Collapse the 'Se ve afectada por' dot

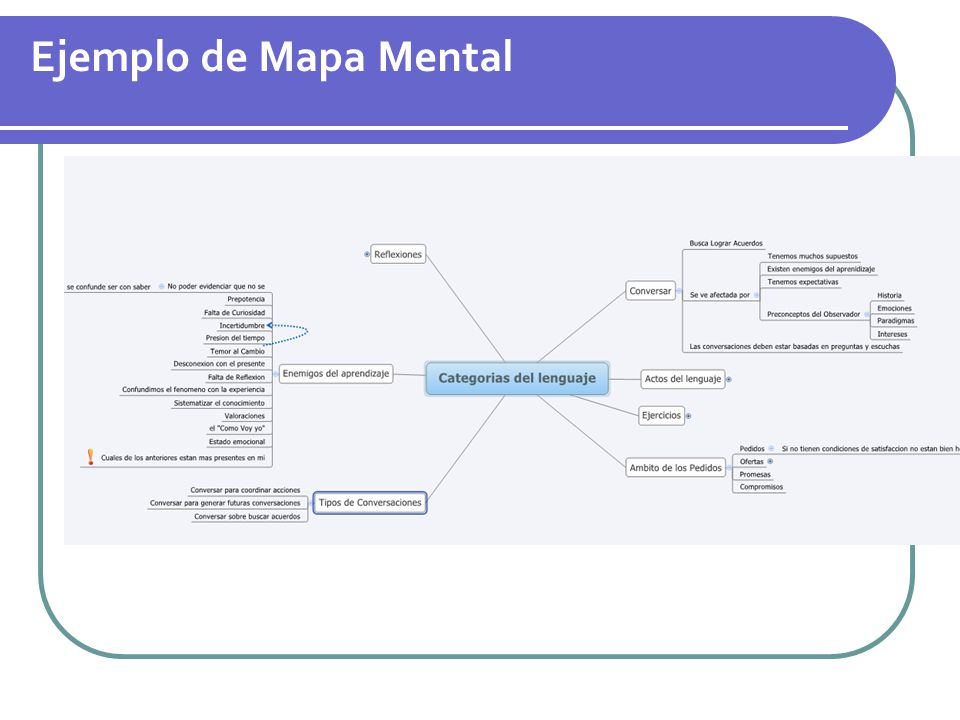[756, 295]
